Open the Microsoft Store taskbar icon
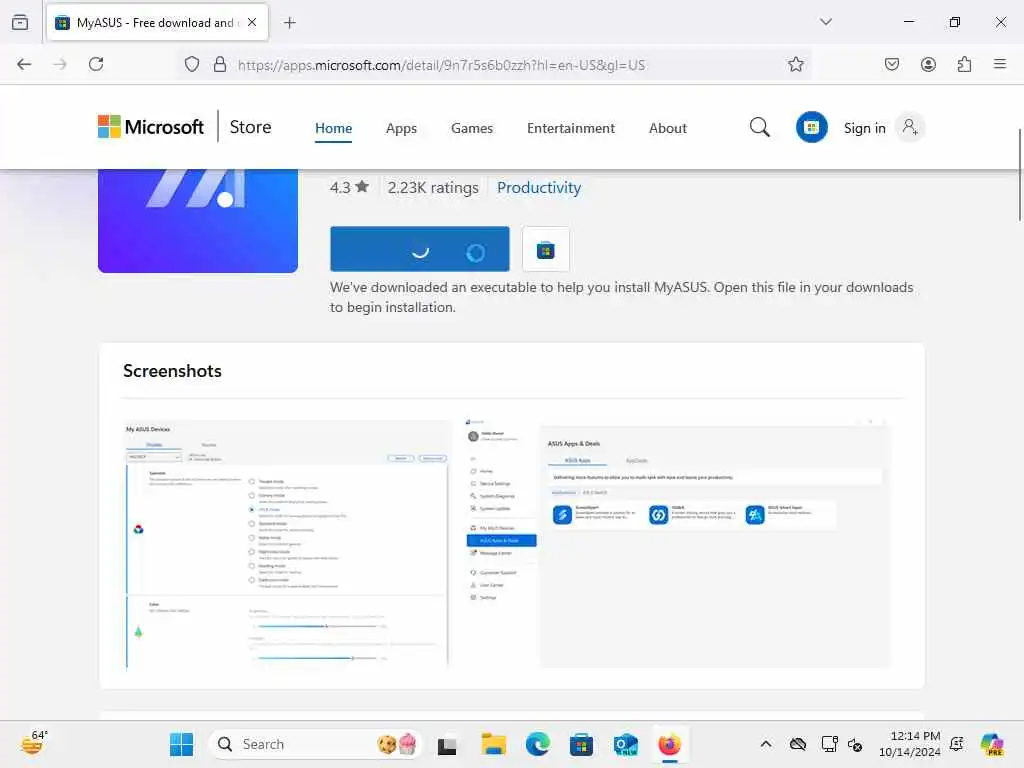 tap(581, 744)
